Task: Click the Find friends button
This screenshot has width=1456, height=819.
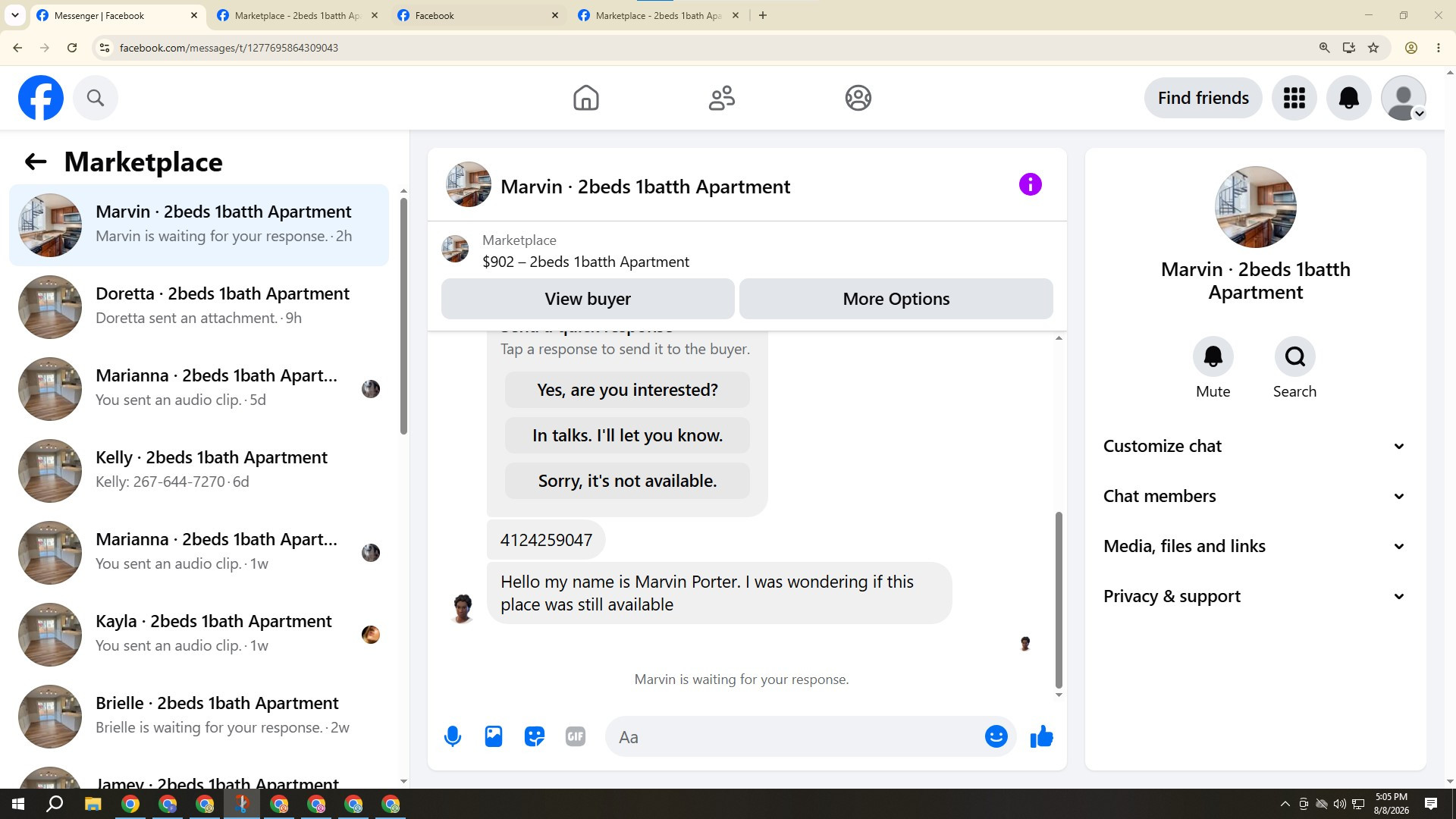Action: pos(1203,98)
